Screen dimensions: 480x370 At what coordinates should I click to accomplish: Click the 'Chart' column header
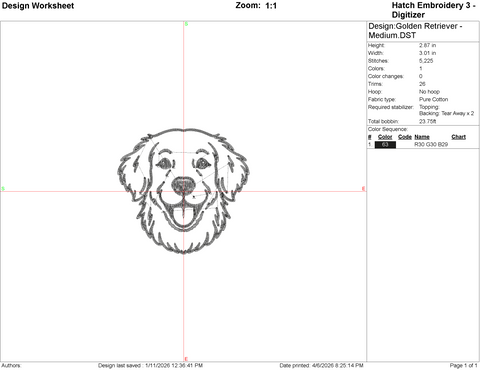click(x=459, y=137)
